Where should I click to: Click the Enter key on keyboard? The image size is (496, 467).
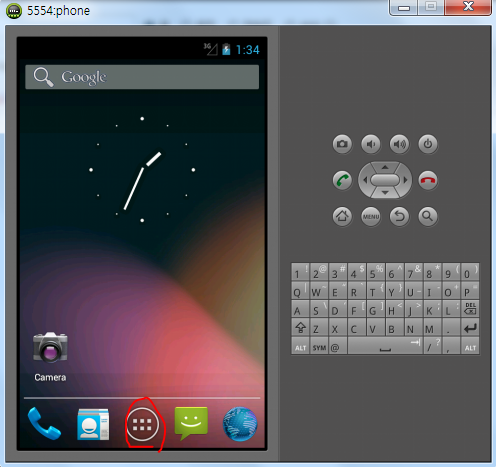click(x=470, y=327)
